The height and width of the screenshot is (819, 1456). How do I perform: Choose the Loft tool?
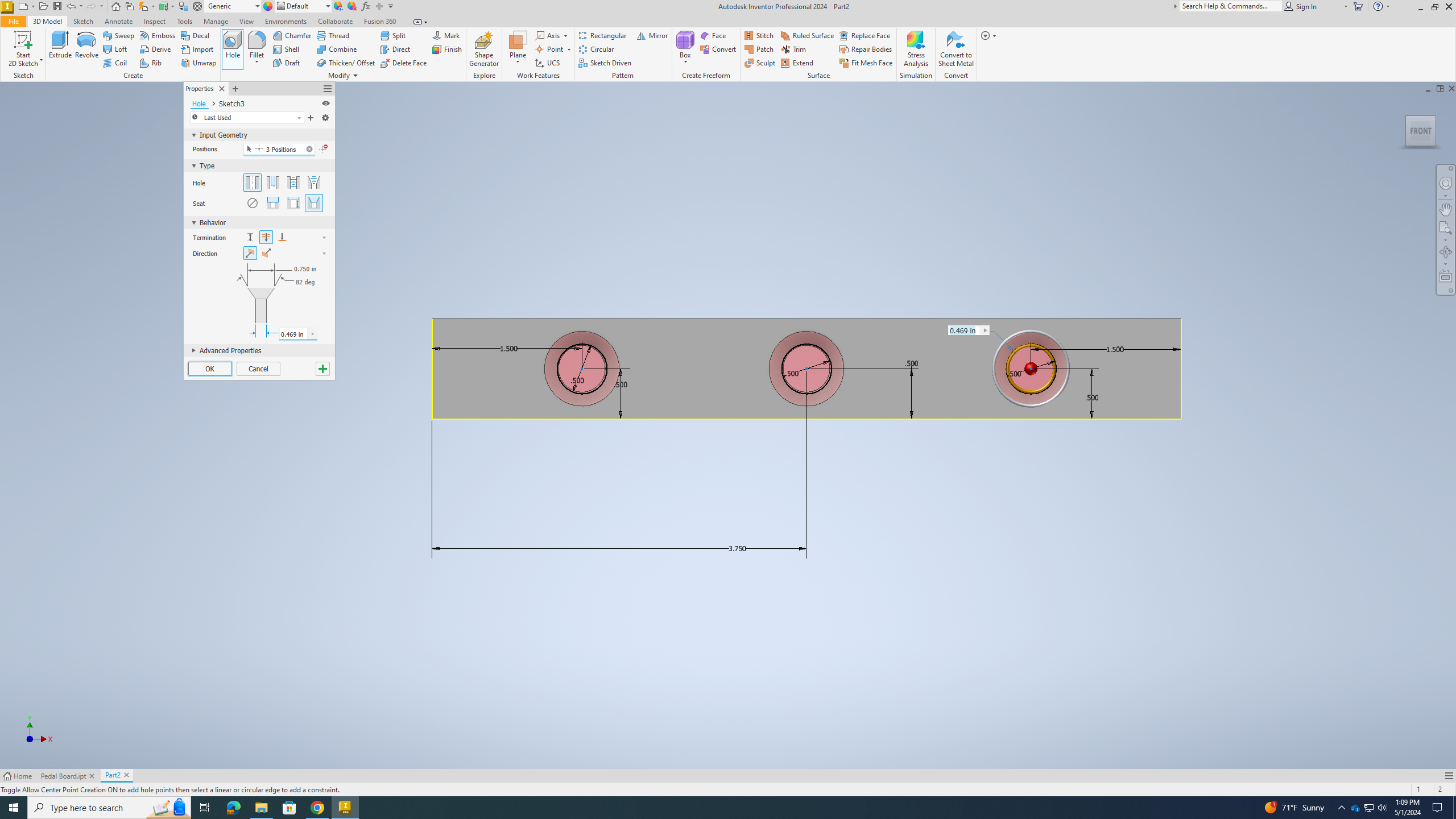click(x=115, y=49)
